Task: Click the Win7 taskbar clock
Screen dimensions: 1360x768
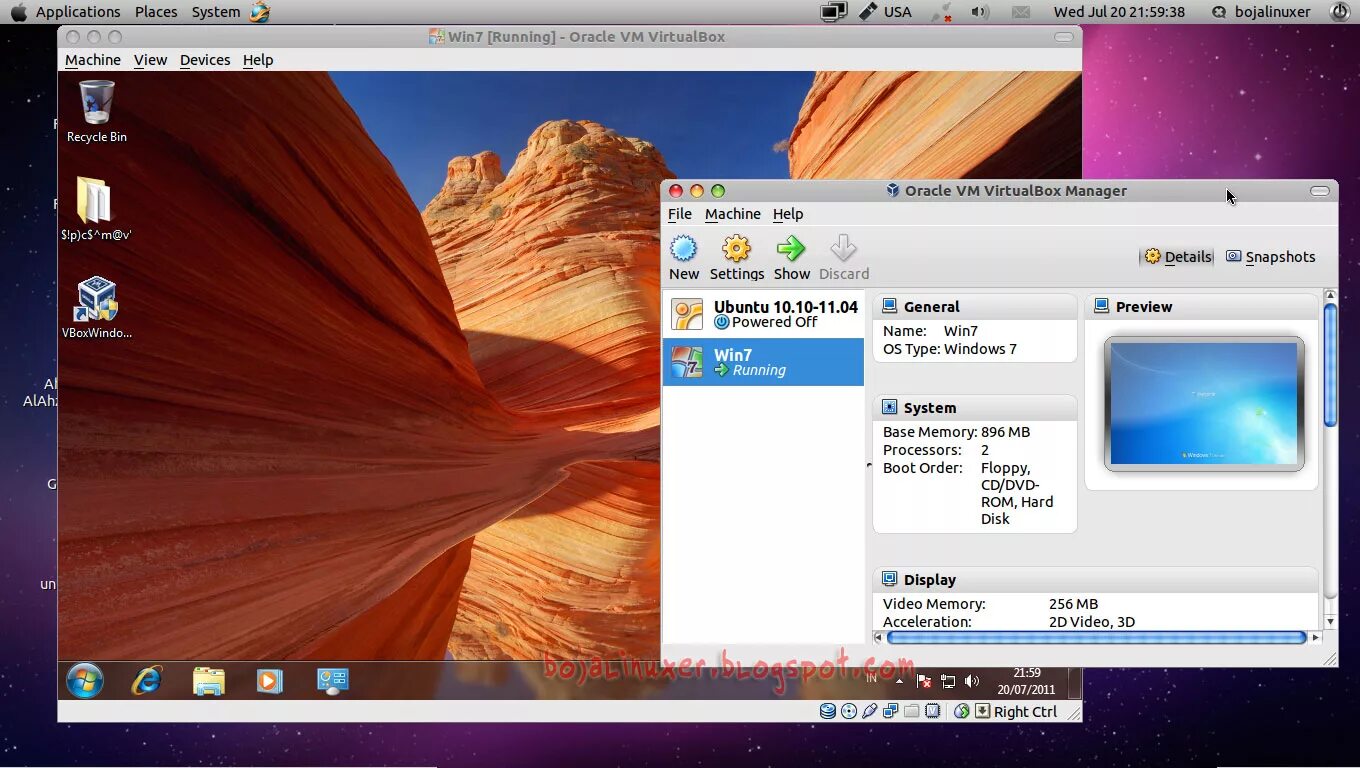Action: click(1026, 681)
